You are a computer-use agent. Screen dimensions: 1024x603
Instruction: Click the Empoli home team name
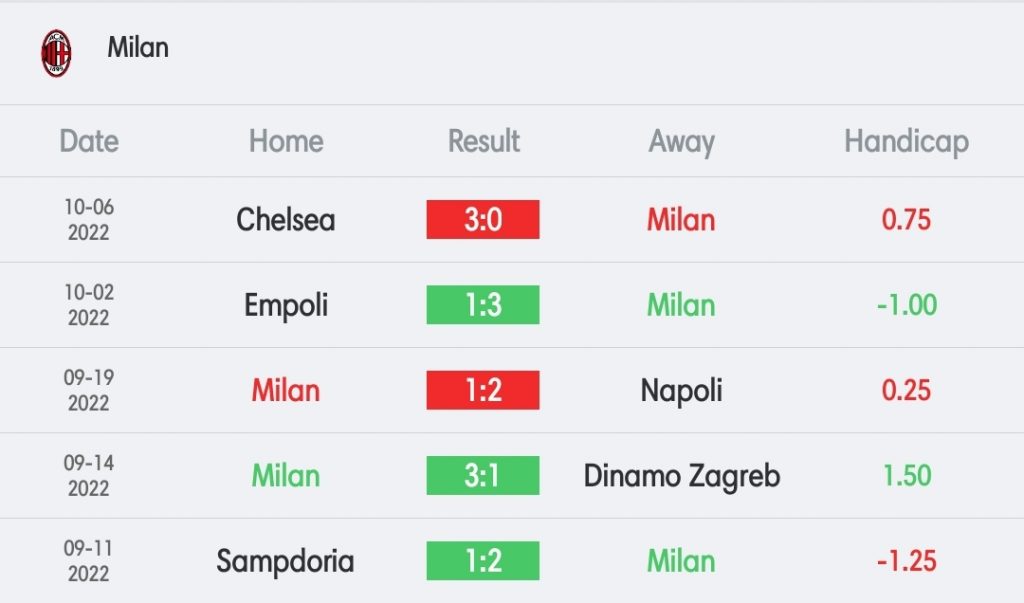pos(286,305)
